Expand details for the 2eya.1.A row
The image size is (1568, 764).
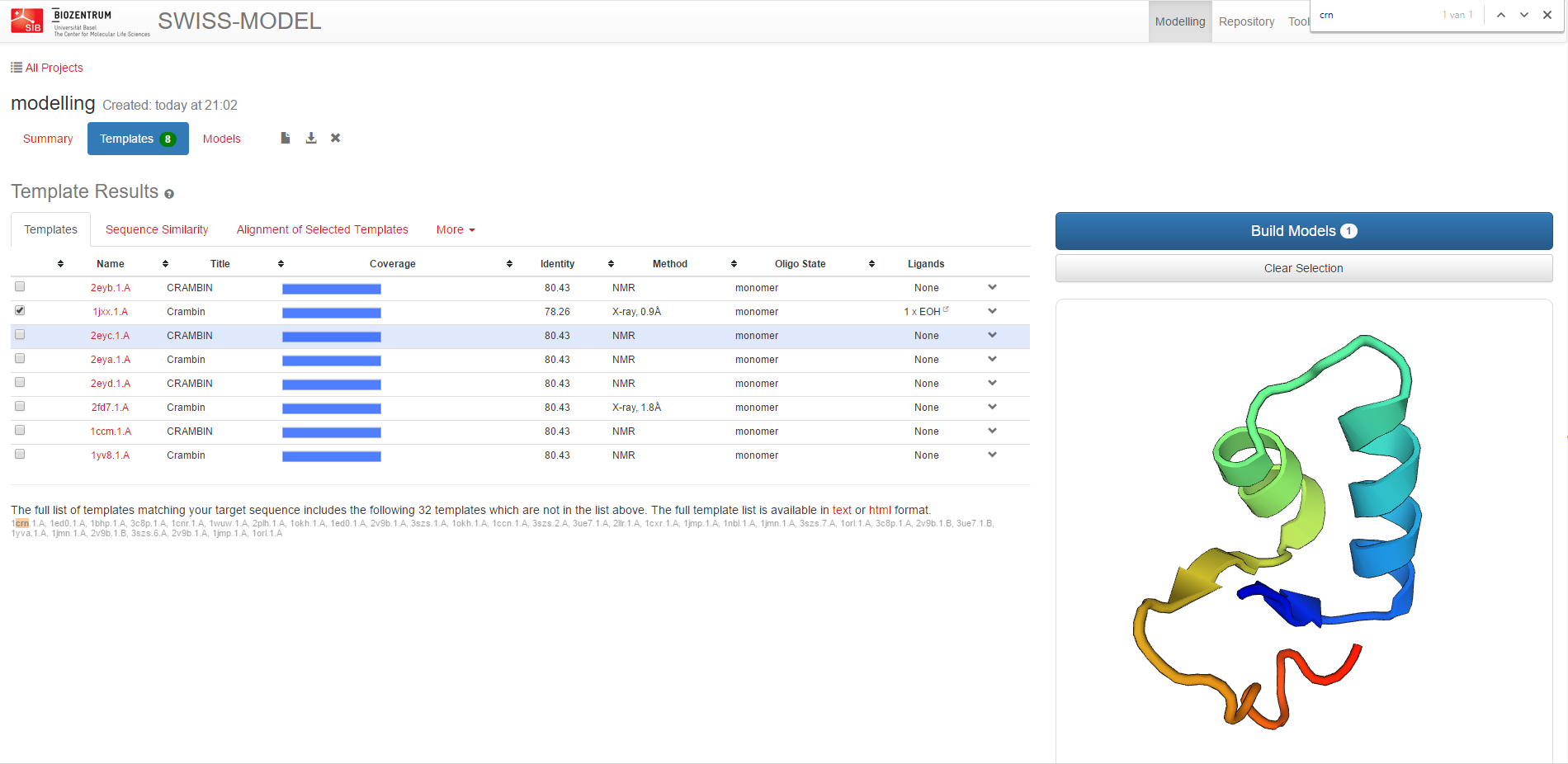[x=992, y=359]
